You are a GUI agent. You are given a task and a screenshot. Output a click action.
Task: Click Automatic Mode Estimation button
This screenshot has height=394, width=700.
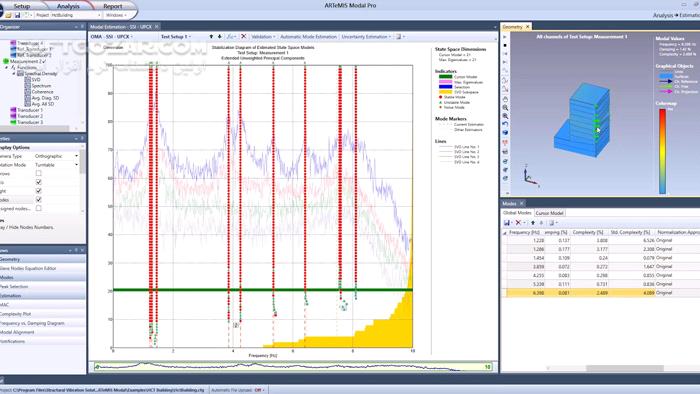(x=308, y=37)
